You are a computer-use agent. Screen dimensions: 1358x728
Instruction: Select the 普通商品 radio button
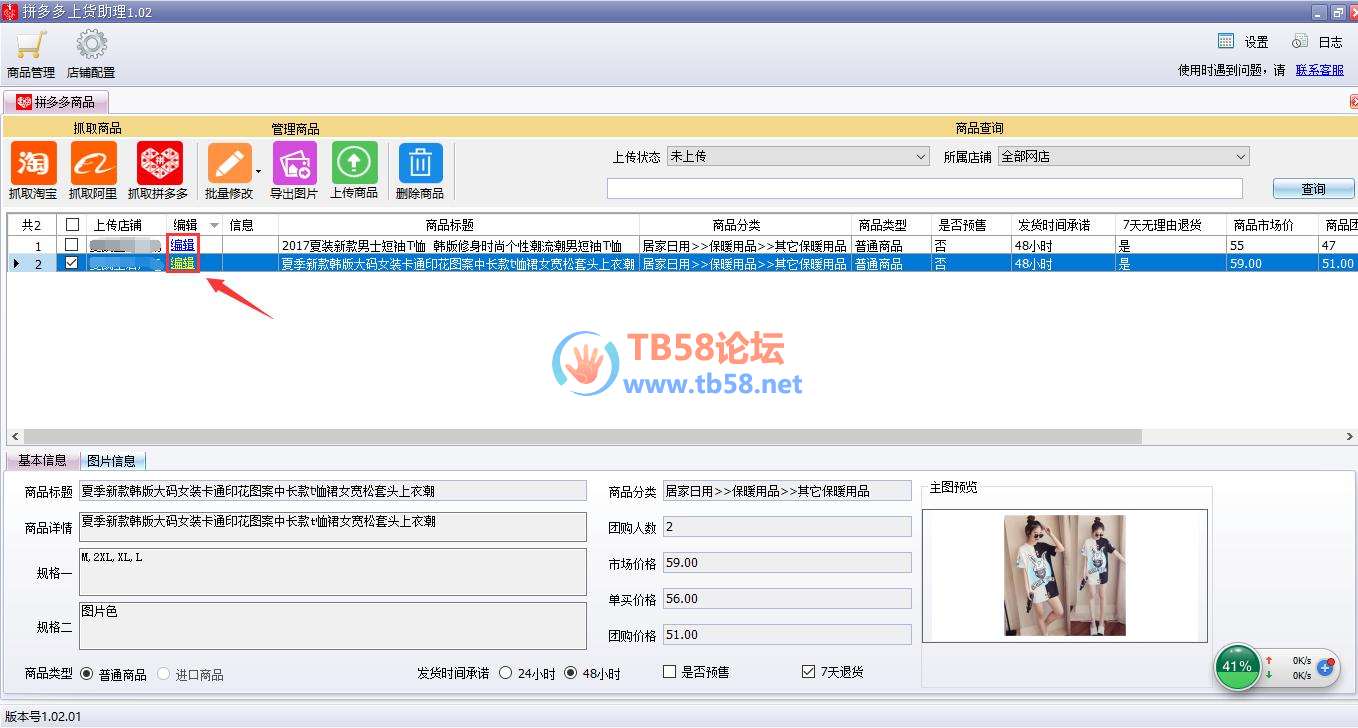86,674
